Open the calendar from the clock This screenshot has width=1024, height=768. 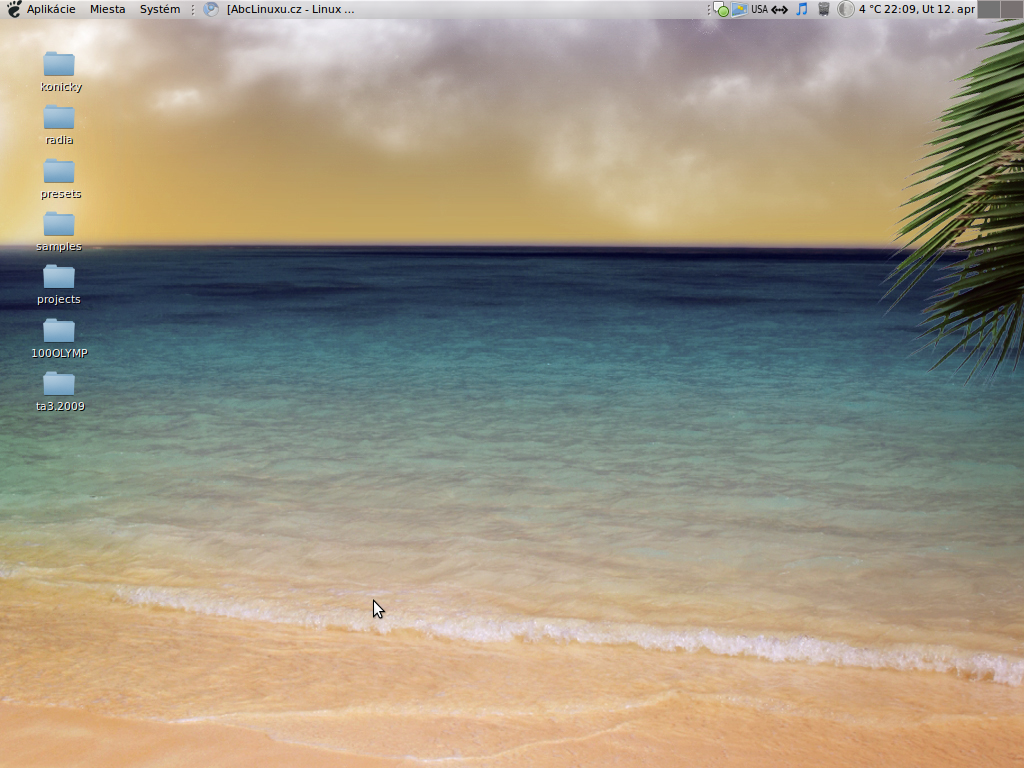(x=929, y=9)
